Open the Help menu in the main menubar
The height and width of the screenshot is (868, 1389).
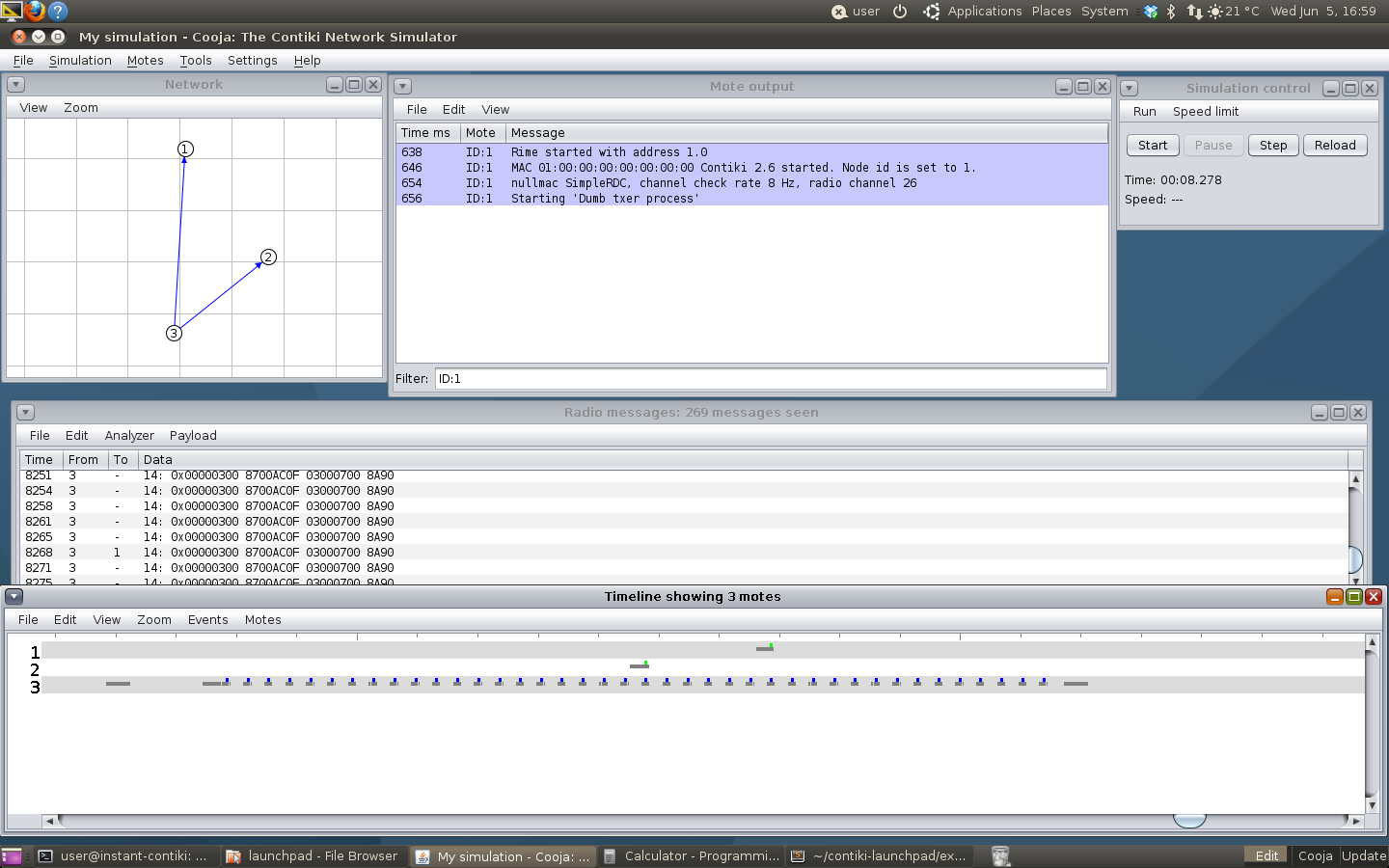(308, 60)
